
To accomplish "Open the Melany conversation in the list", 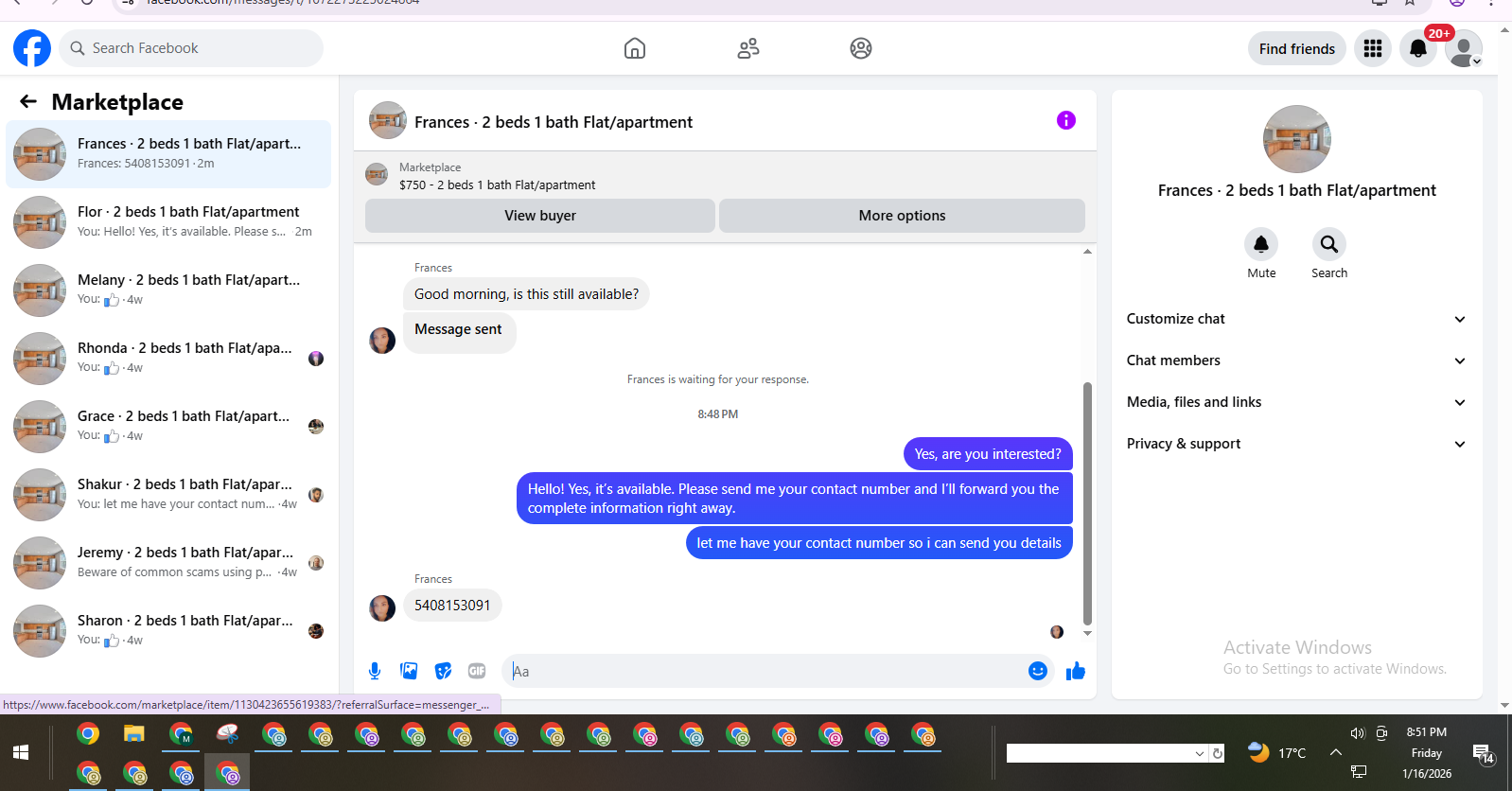I will (168, 290).
